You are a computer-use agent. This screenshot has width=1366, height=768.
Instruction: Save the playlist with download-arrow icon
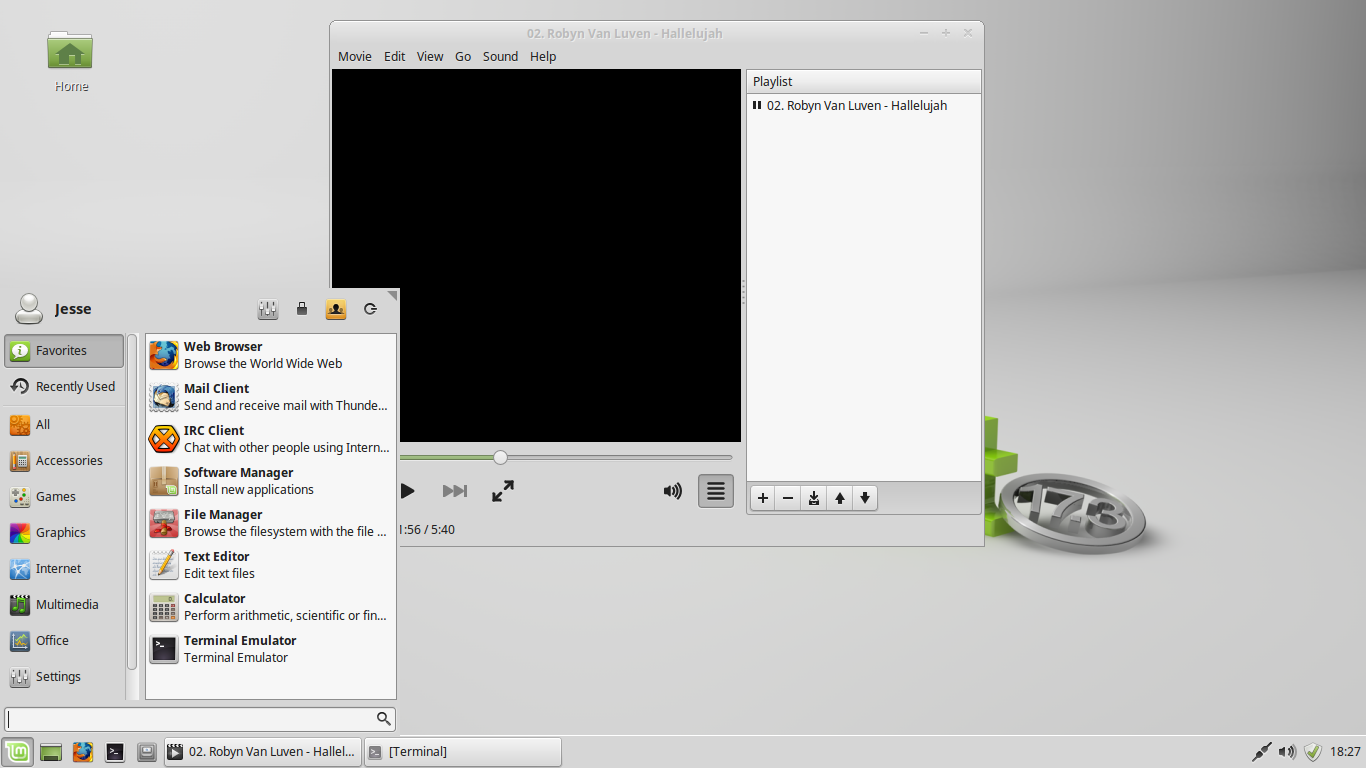(814, 498)
